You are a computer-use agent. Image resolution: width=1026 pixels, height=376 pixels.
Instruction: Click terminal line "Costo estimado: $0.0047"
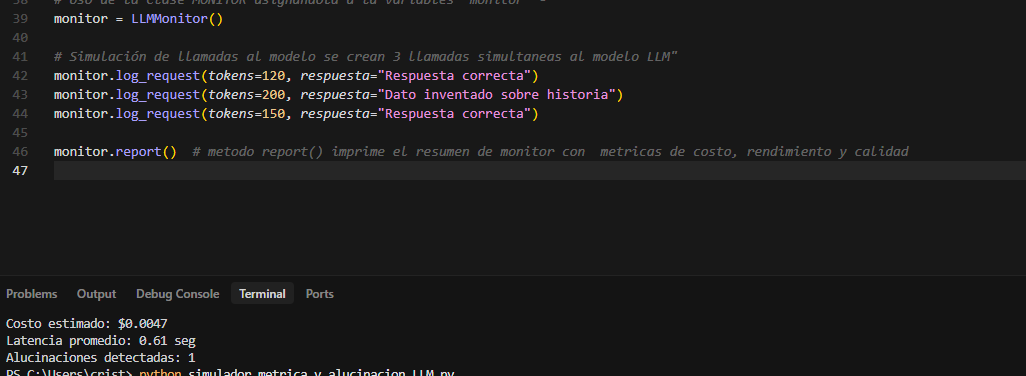click(87, 323)
